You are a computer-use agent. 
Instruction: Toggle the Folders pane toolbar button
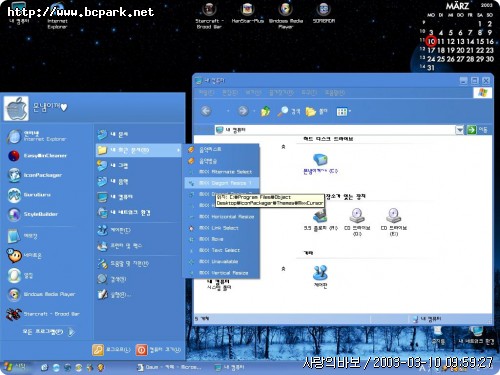(316, 111)
